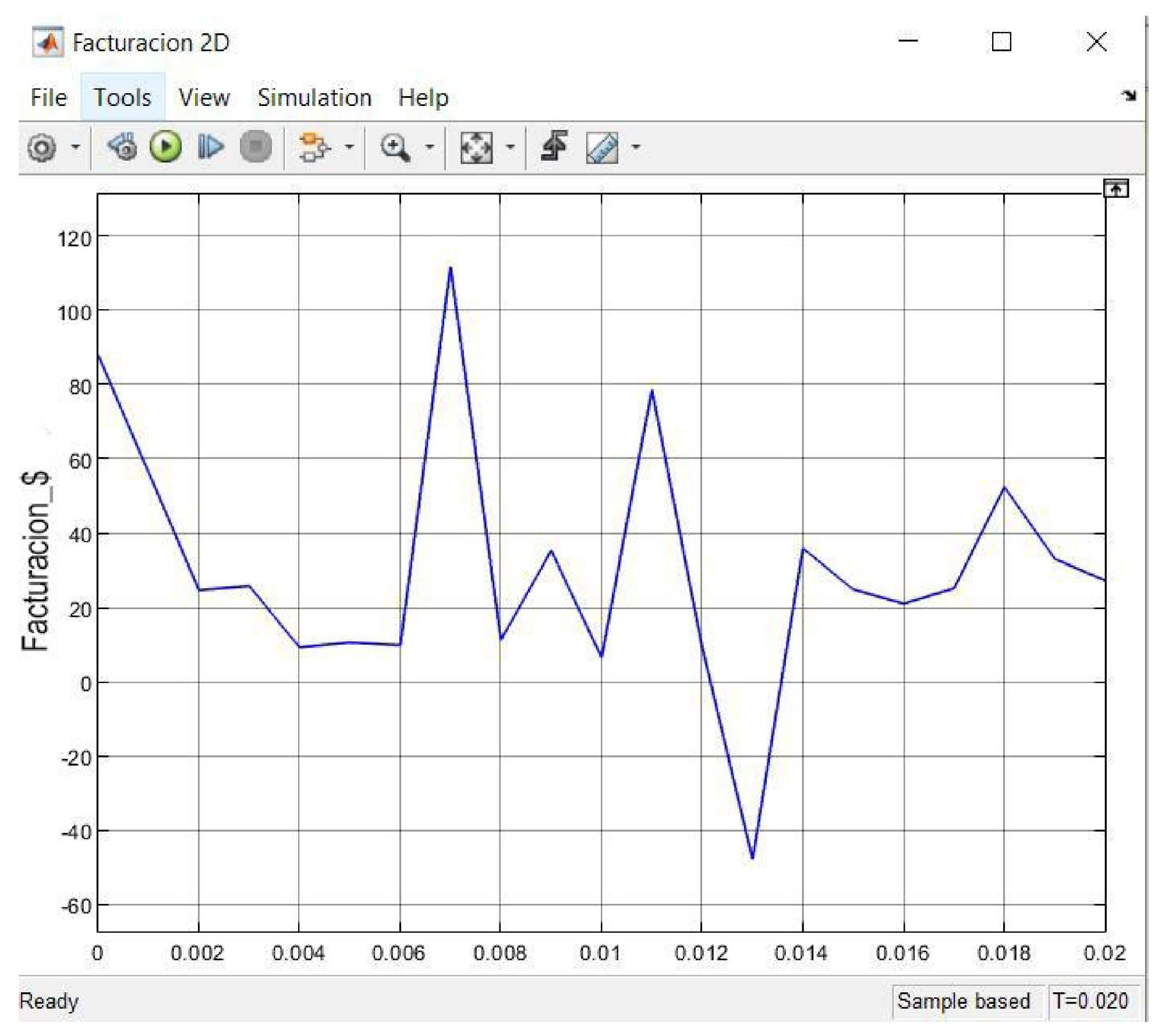Click the Step Back icon
The image size is (1158, 1036).
[123, 147]
